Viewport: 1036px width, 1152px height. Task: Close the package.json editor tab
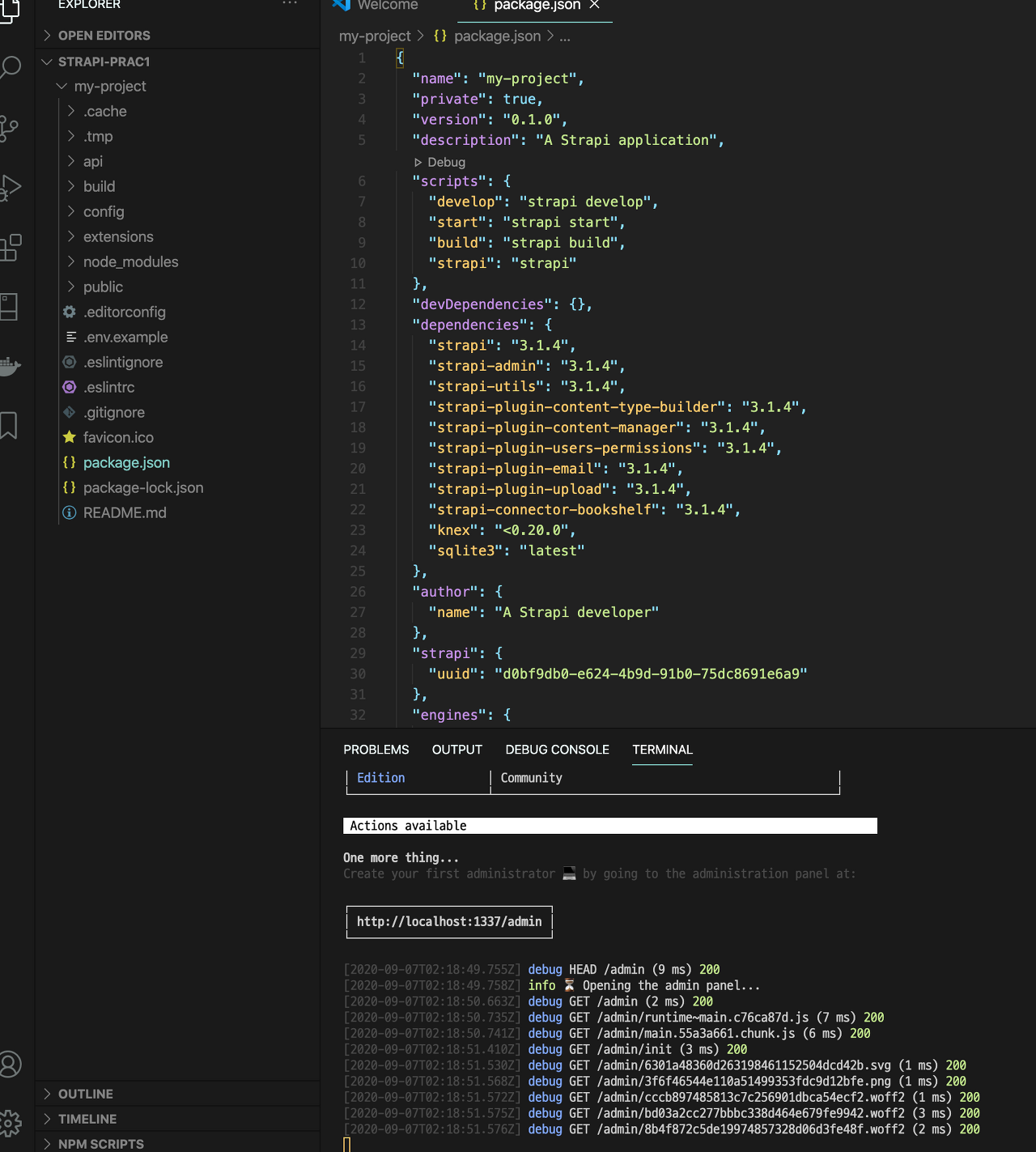pos(595,5)
